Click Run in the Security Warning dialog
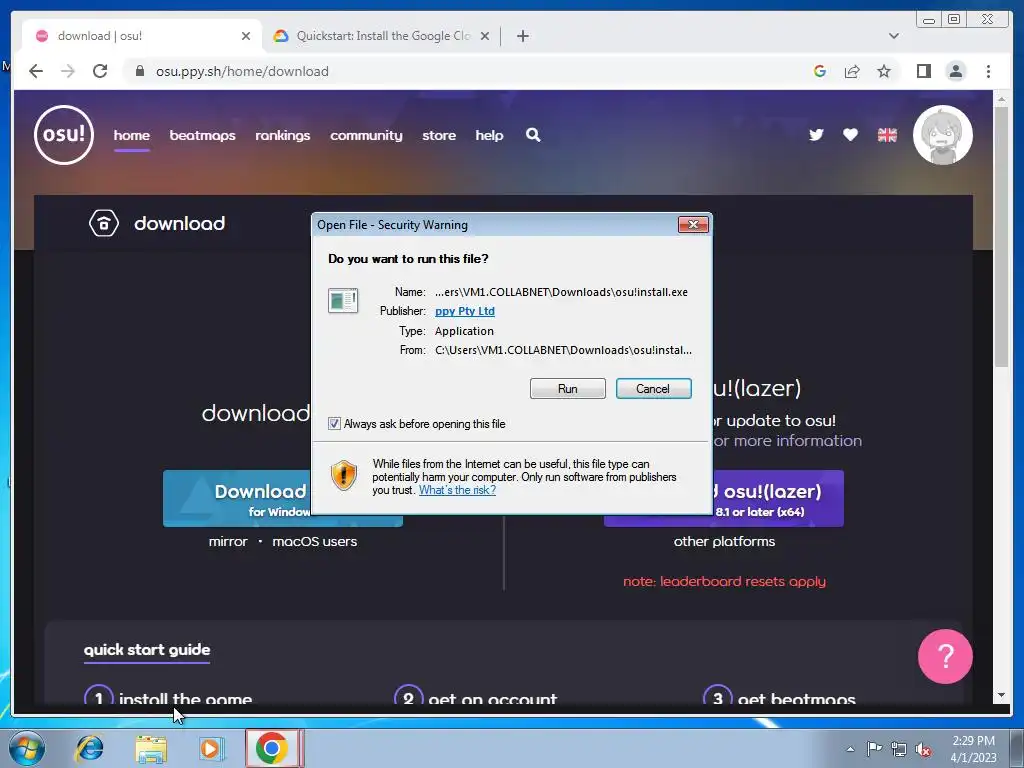Viewport: 1024px width, 768px height. 568,389
